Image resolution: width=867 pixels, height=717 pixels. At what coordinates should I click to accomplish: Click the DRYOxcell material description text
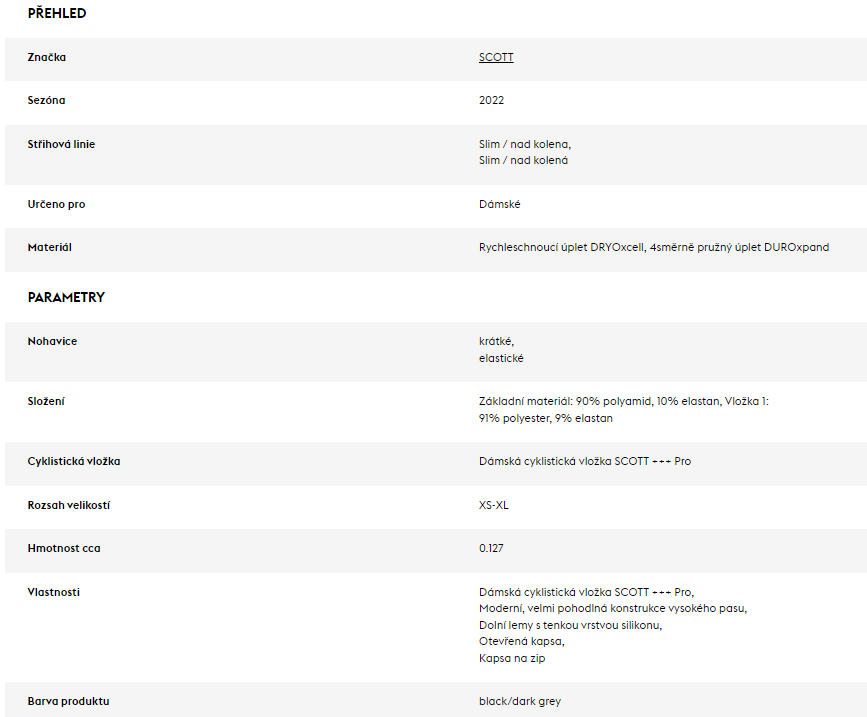point(654,248)
